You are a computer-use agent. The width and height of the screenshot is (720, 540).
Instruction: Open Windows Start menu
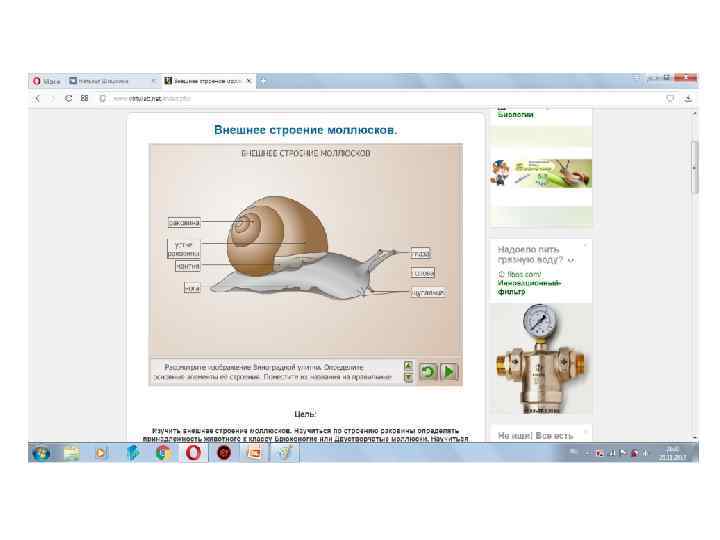[41, 453]
